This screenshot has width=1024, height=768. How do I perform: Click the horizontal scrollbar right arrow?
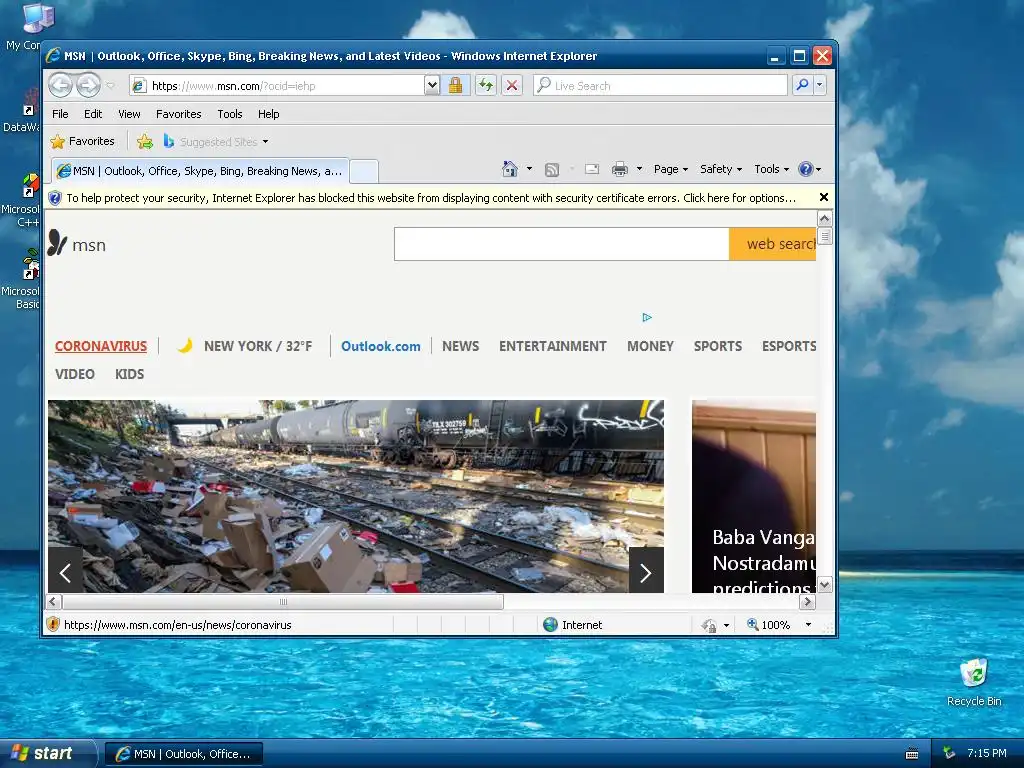[x=808, y=601]
